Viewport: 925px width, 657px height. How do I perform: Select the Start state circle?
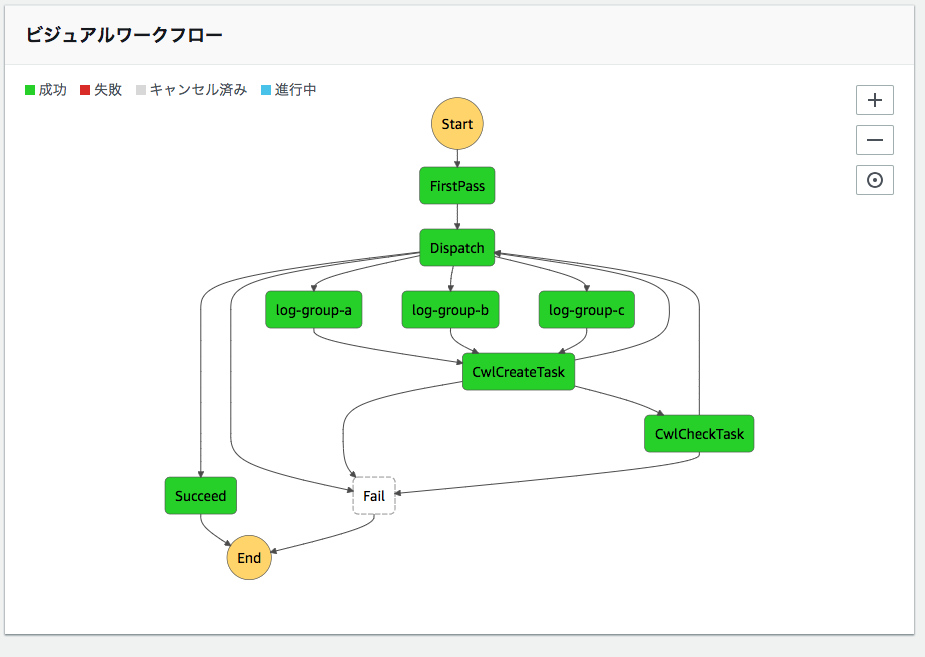[x=457, y=124]
